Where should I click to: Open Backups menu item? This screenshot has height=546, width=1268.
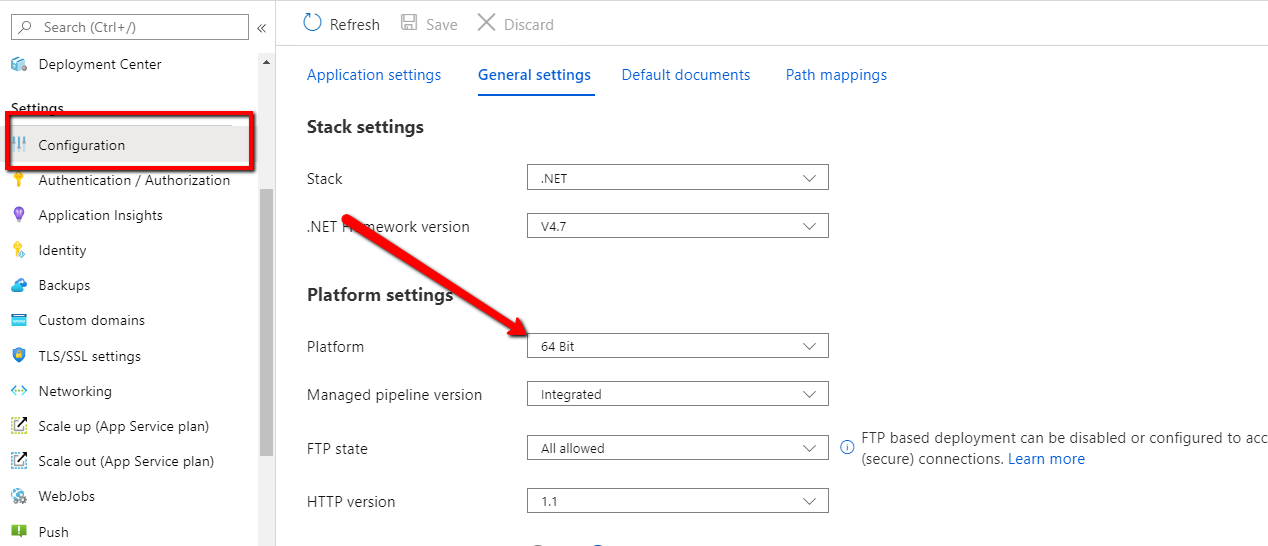[x=64, y=285]
